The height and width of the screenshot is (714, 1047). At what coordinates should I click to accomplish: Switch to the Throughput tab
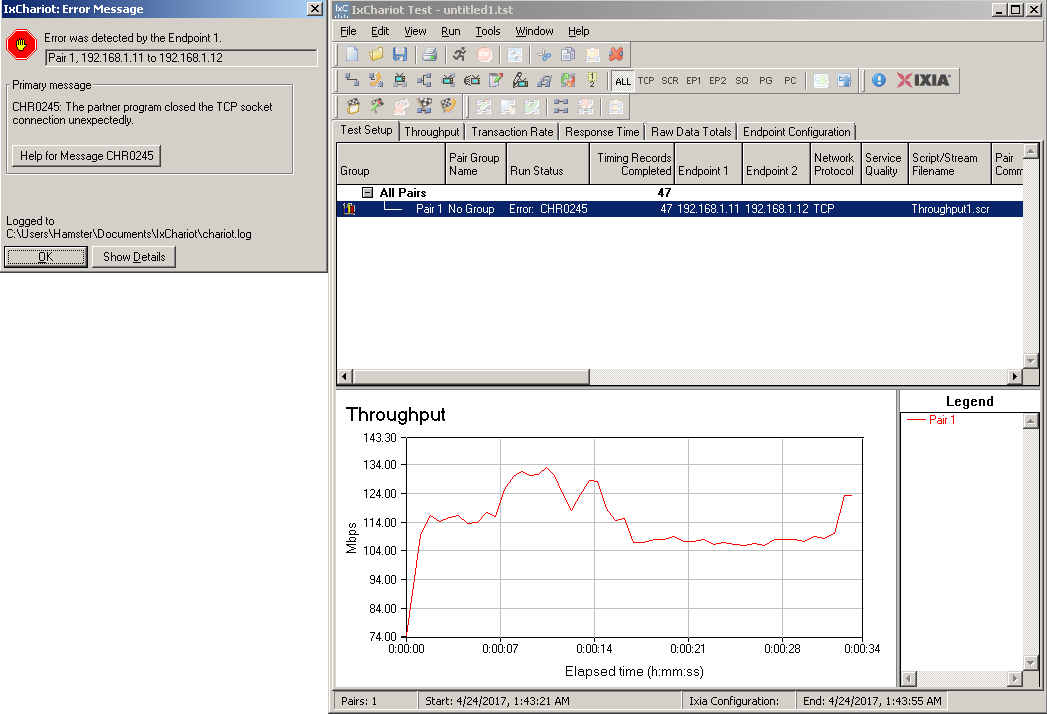432,132
